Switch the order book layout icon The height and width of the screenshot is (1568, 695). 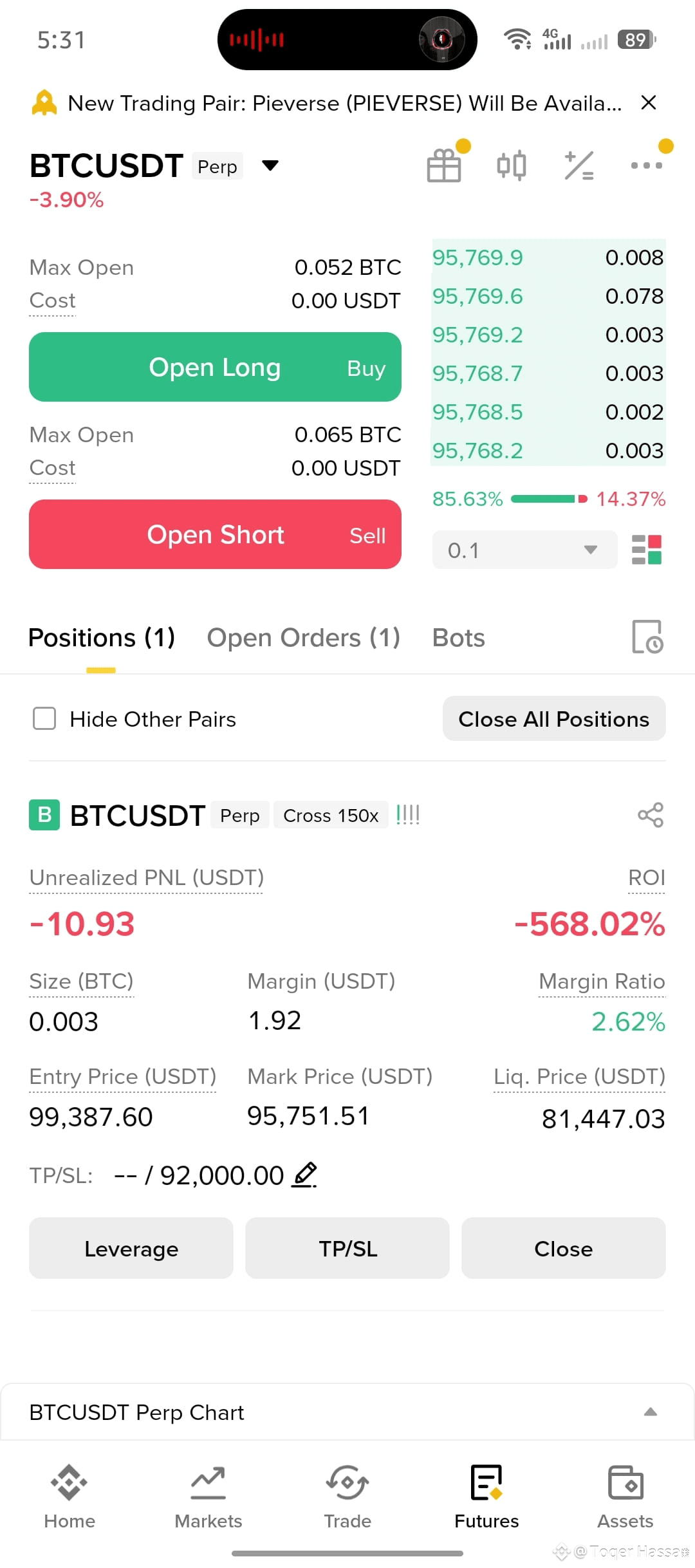pos(647,550)
